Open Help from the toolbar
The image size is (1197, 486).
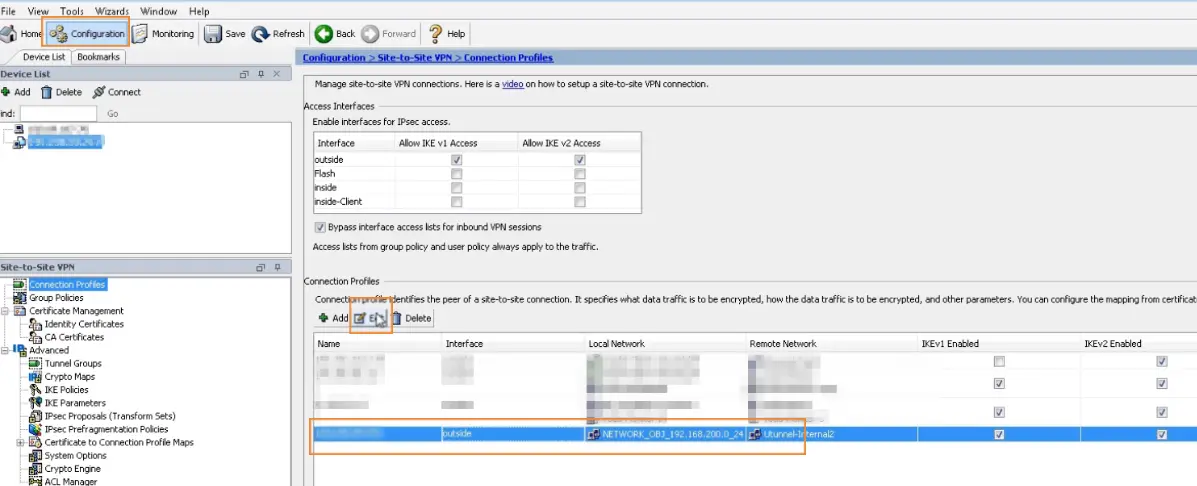coord(447,34)
